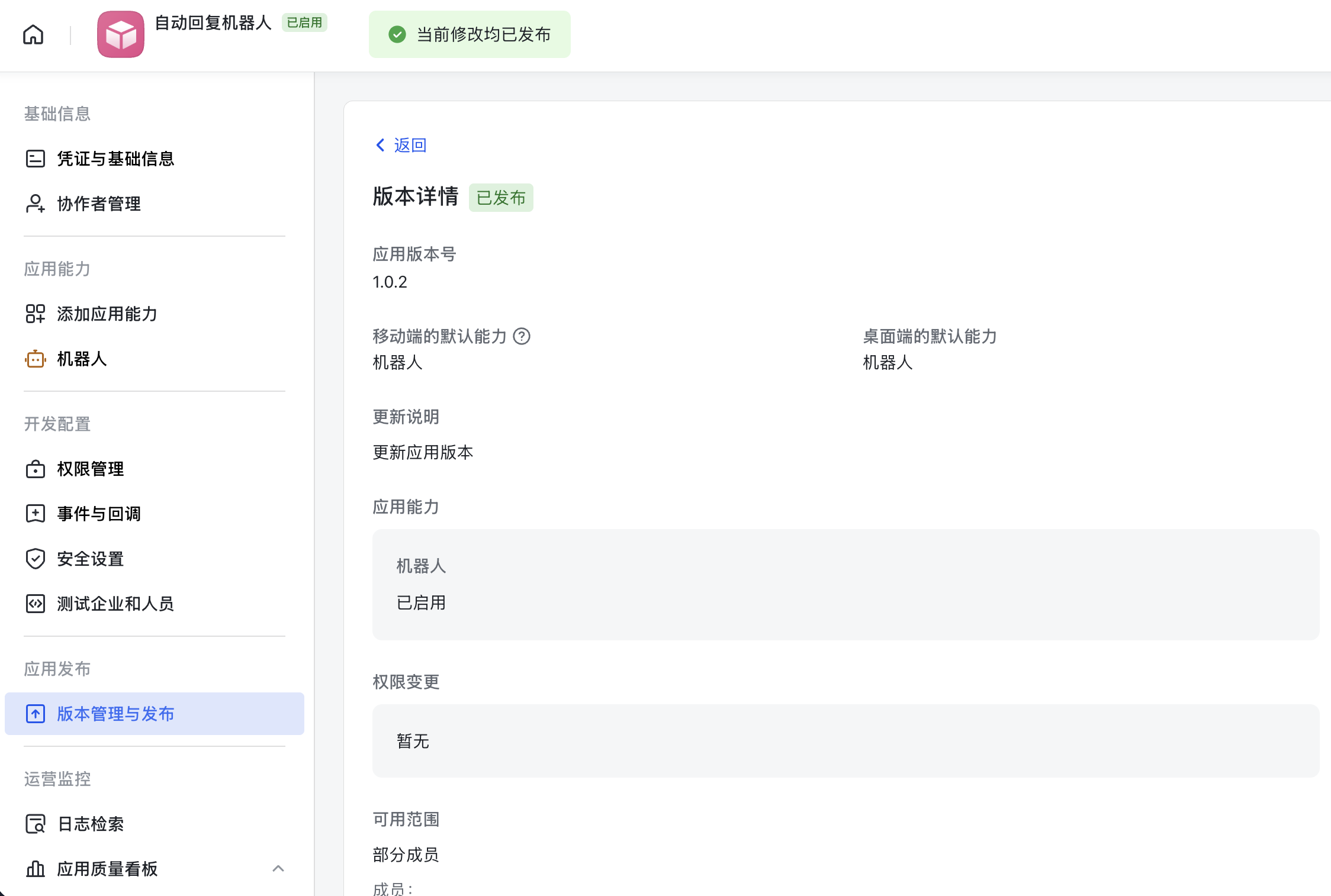1331x896 pixels.
Task: Open the pink cube app logo
Action: tap(121, 34)
